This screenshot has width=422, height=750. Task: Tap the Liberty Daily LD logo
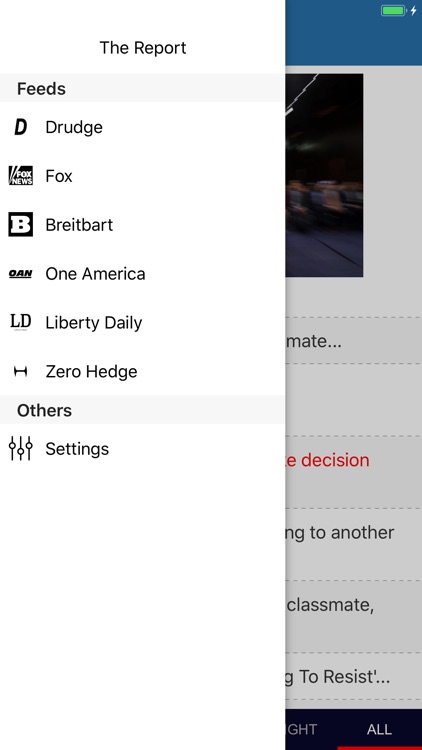tap(21, 322)
